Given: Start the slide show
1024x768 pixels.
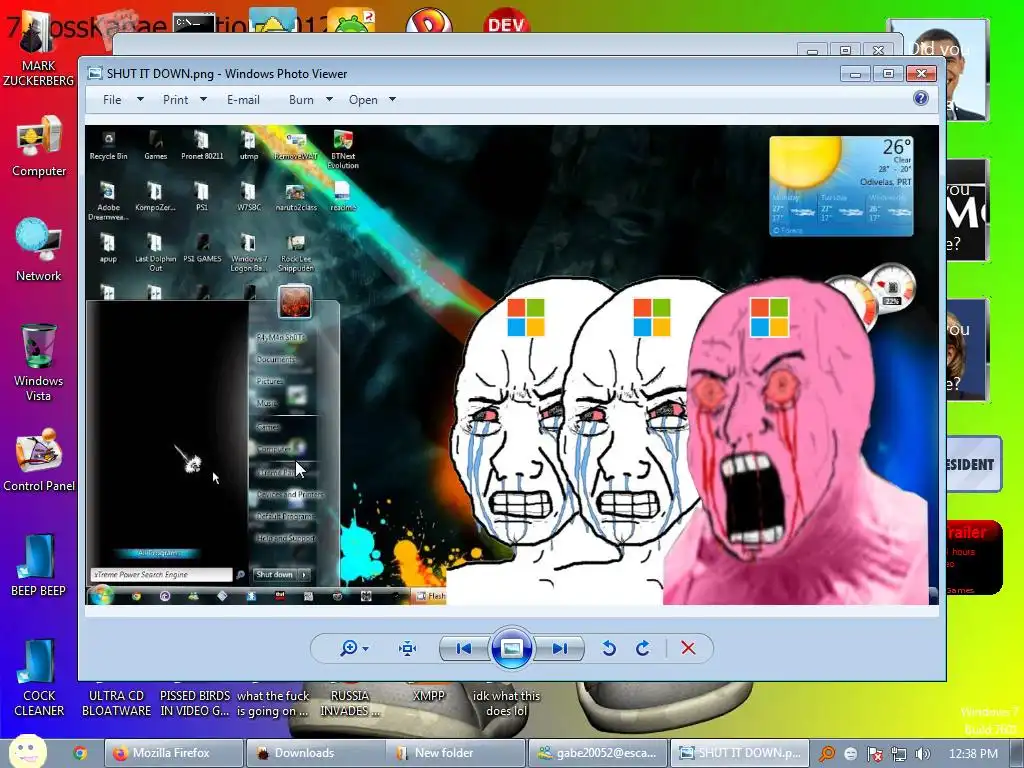Looking at the screenshot, I should pyautogui.click(x=511, y=648).
